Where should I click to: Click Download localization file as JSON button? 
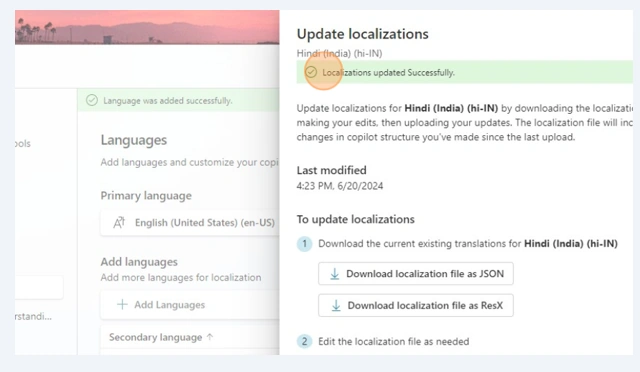(x=416, y=274)
